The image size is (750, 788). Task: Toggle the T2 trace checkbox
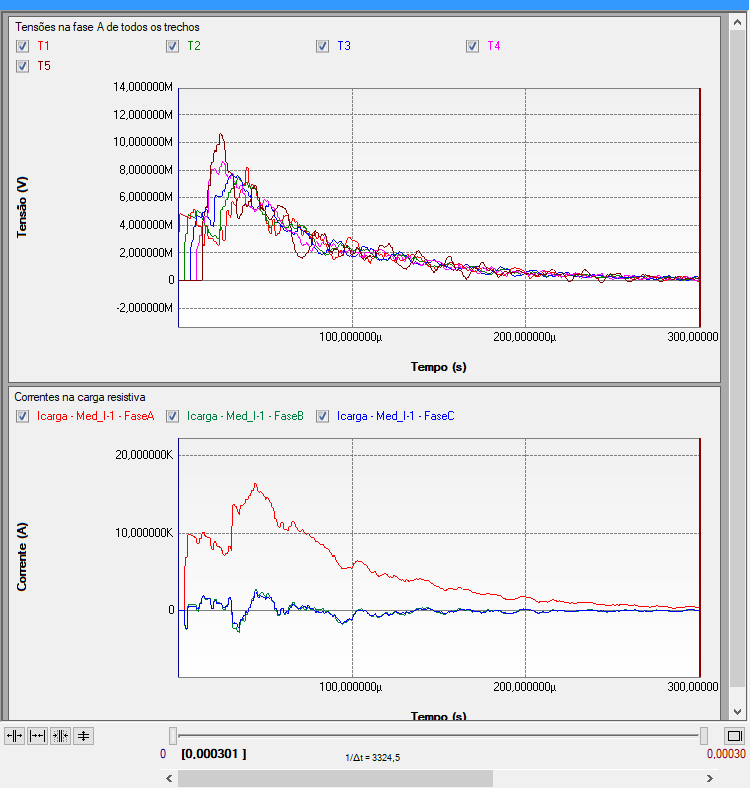tap(173, 46)
